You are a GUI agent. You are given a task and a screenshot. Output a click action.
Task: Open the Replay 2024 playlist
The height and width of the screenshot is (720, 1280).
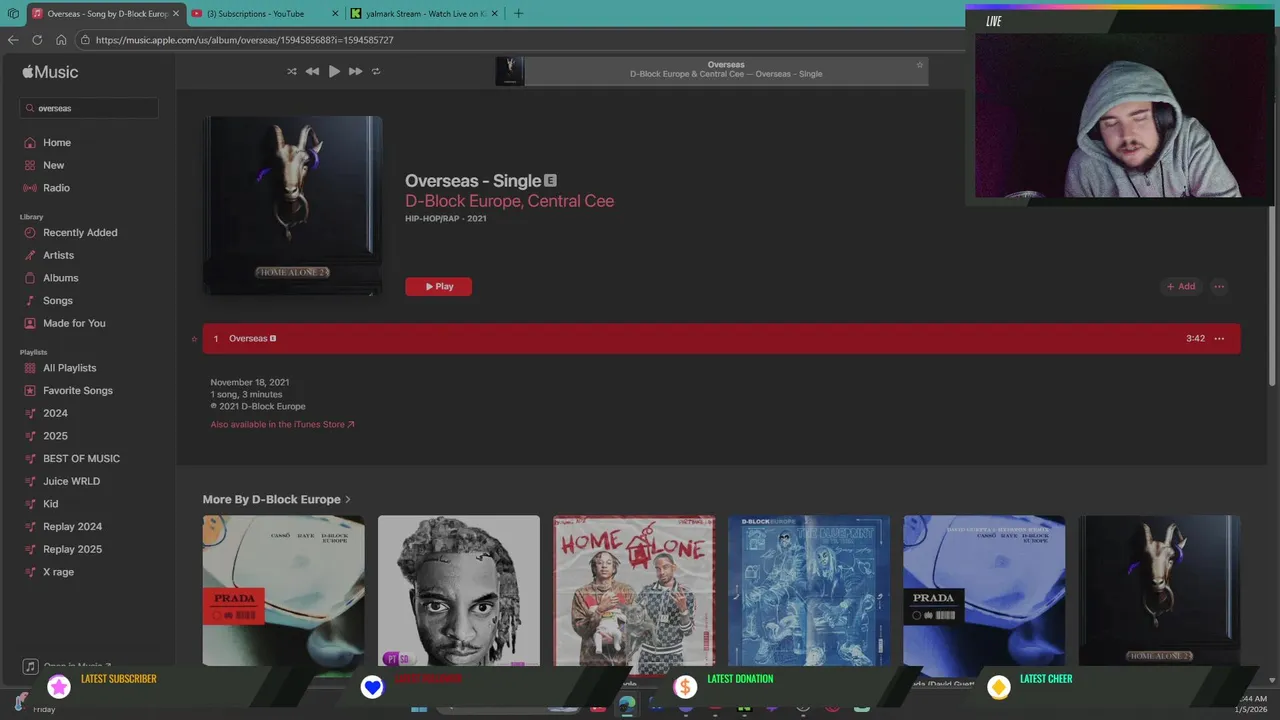click(x=72, y=527)
